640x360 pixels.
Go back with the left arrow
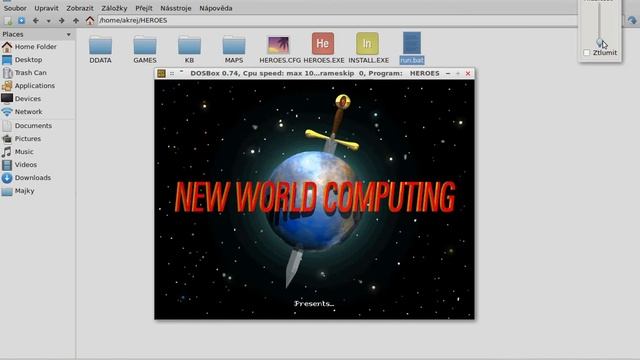pyautogui.click(x=36, y=20)
